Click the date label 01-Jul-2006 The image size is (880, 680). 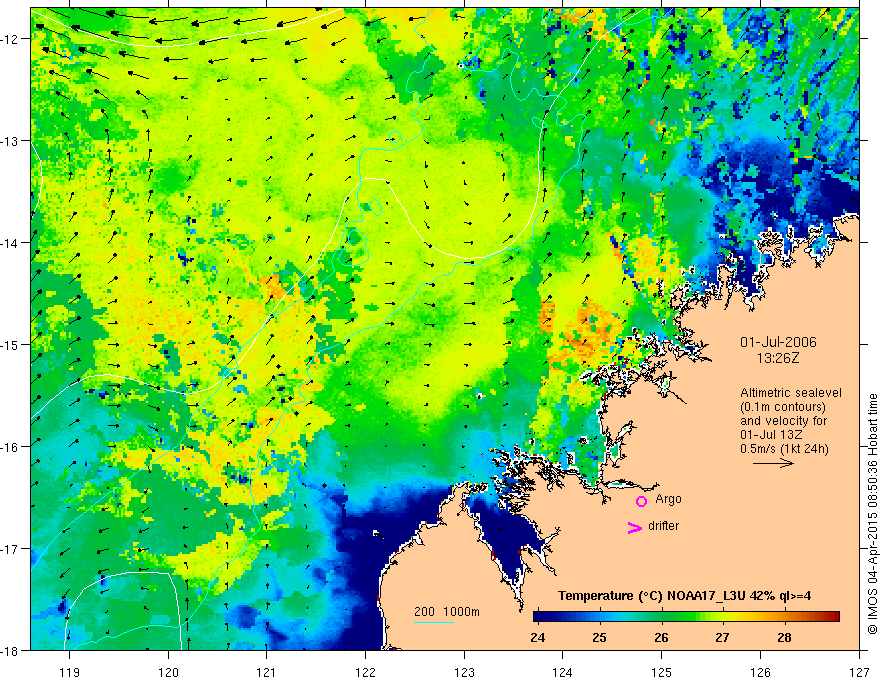pos(778,342)
